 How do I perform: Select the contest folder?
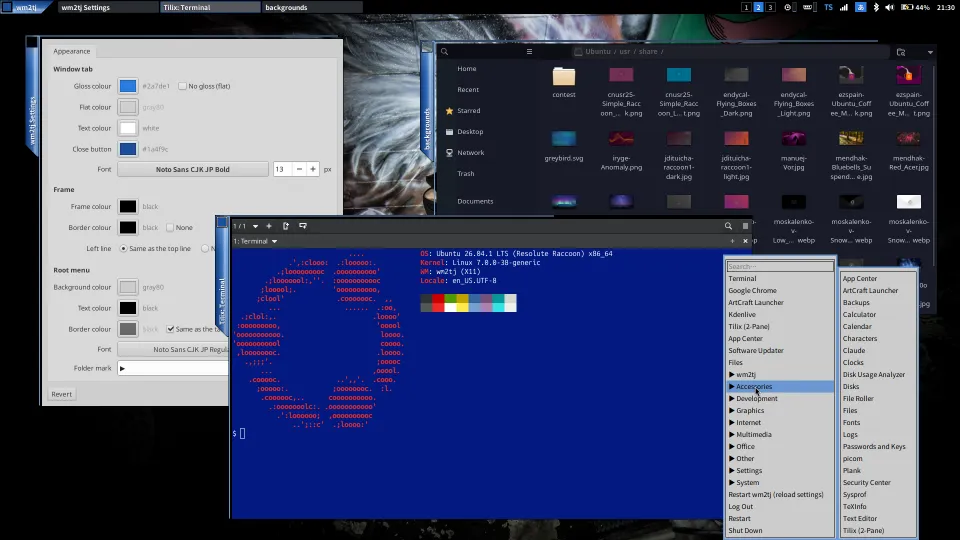click(564, 82)
